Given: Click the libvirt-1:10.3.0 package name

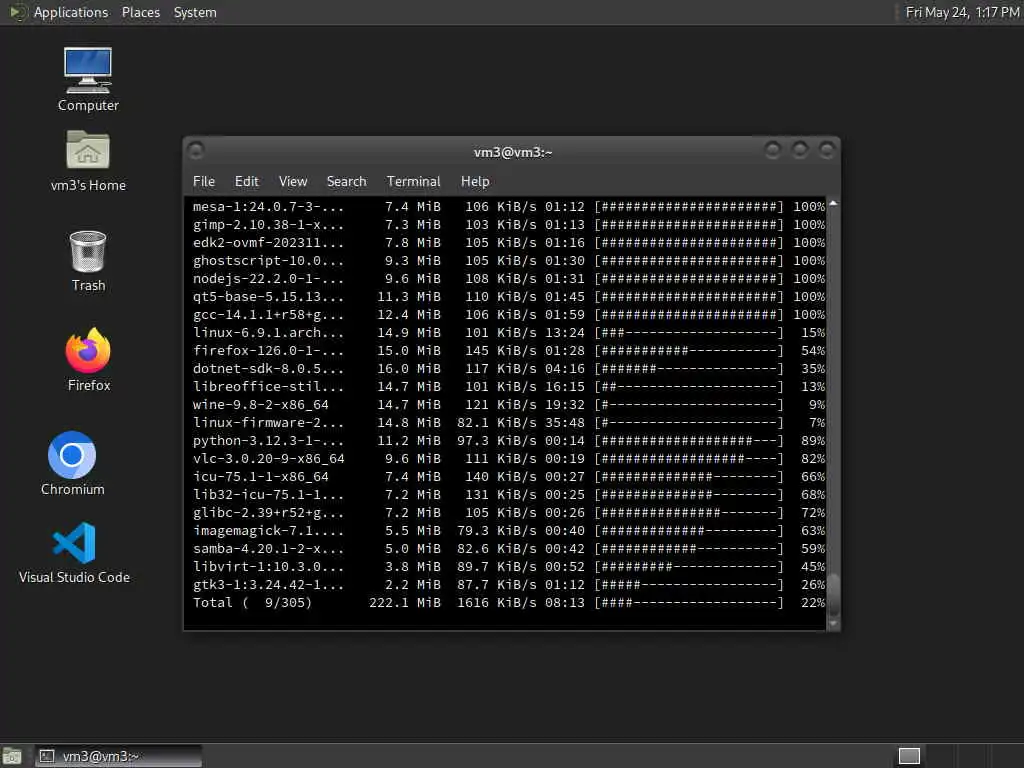Looking at the screenshot, I should (268, 566).
